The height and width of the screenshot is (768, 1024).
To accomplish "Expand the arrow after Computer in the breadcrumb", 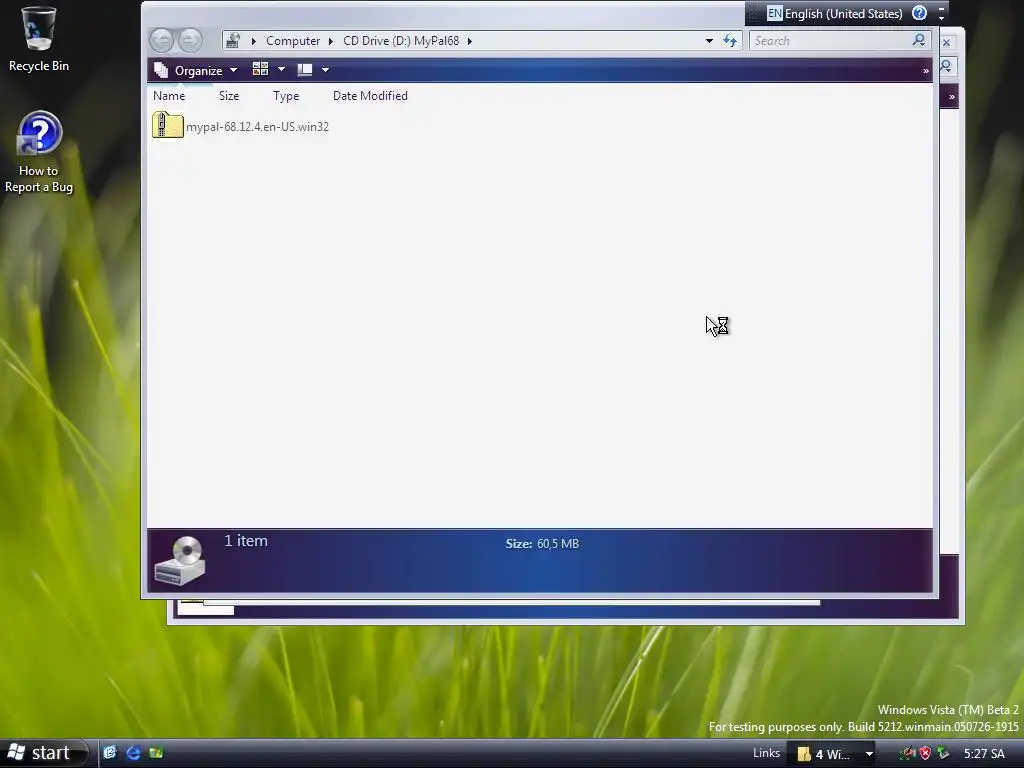I will [330, 41].
